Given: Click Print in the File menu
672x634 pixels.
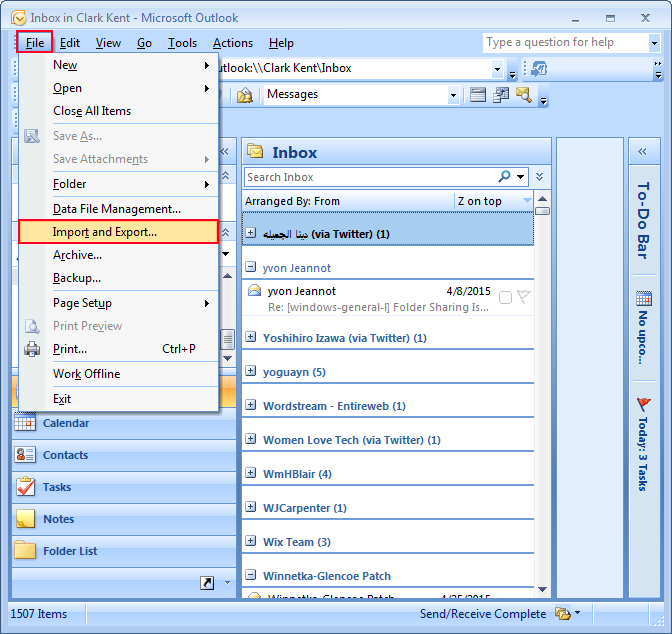Looking at the screenshot, I should click(x=119, y=349).
